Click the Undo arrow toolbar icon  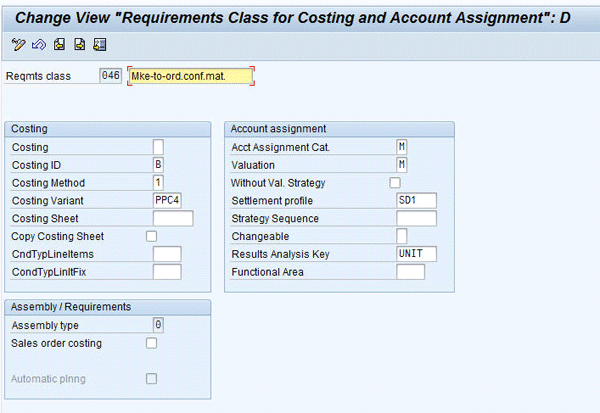pyautogui.click(x=39, y=44)
